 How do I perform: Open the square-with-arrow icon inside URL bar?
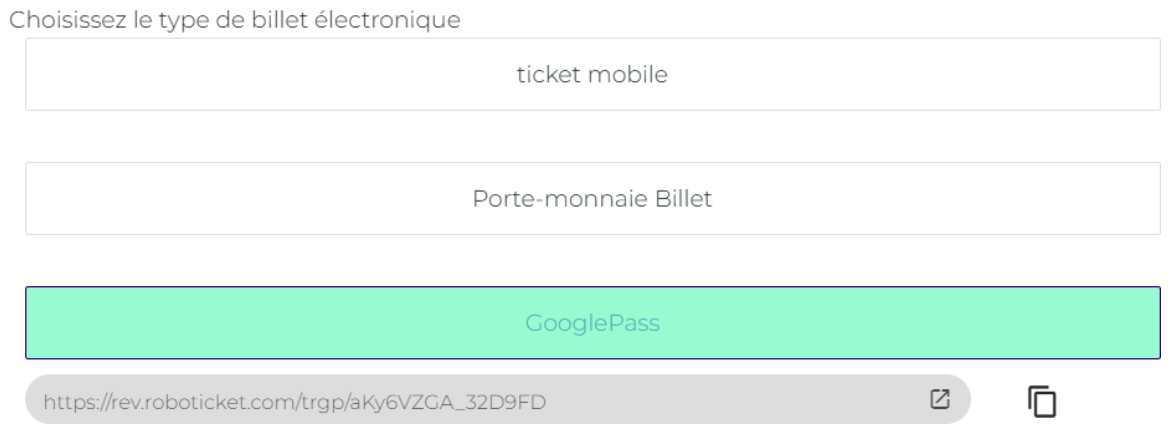click(x=940, y=400)
